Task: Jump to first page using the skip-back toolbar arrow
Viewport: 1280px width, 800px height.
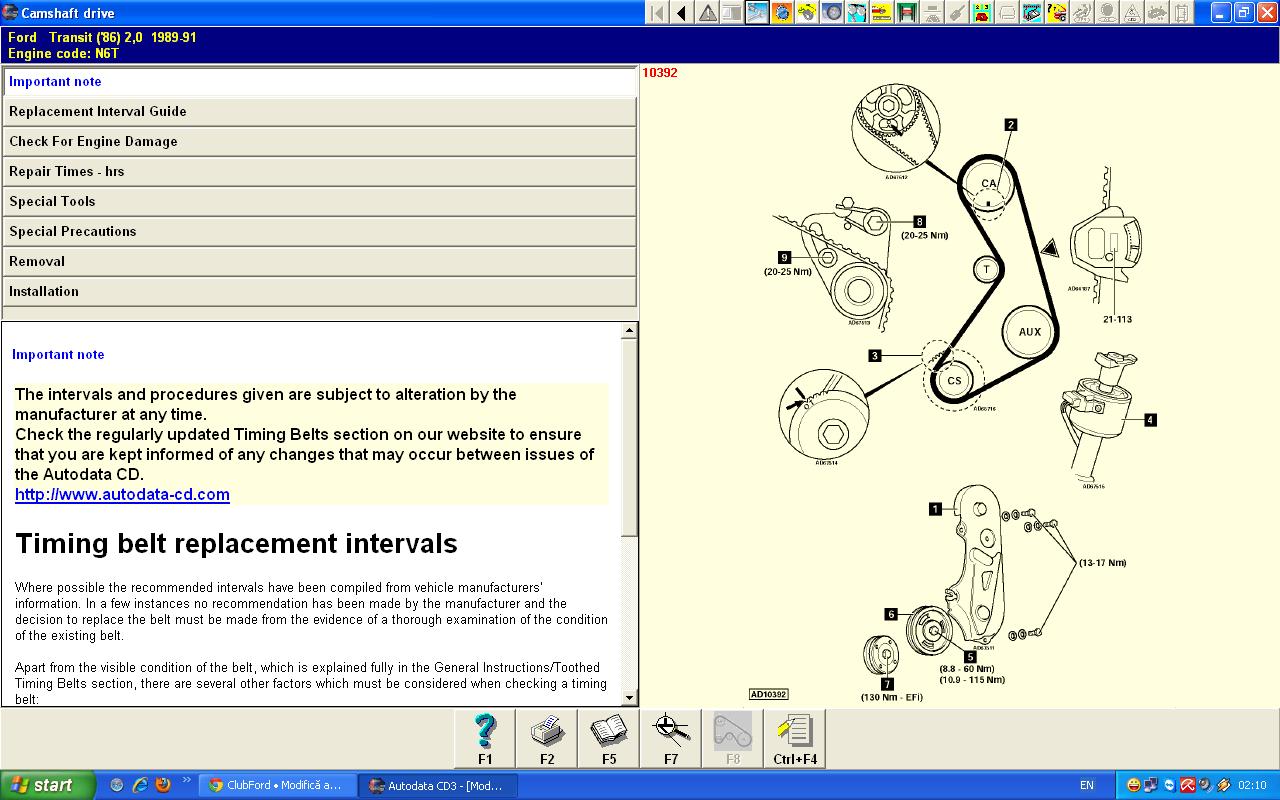Action: click(657, 13)
